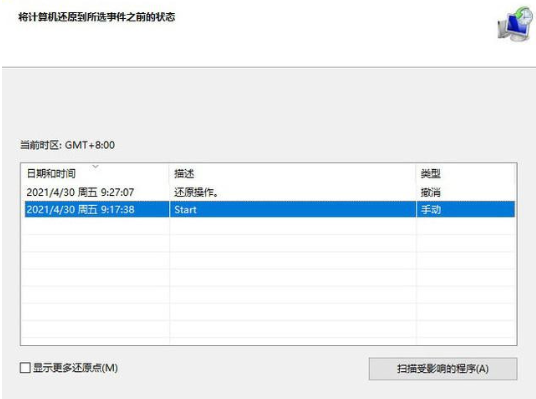Click the System Restore computer icon
The image size is (536, 399).
tap(515, 24)
